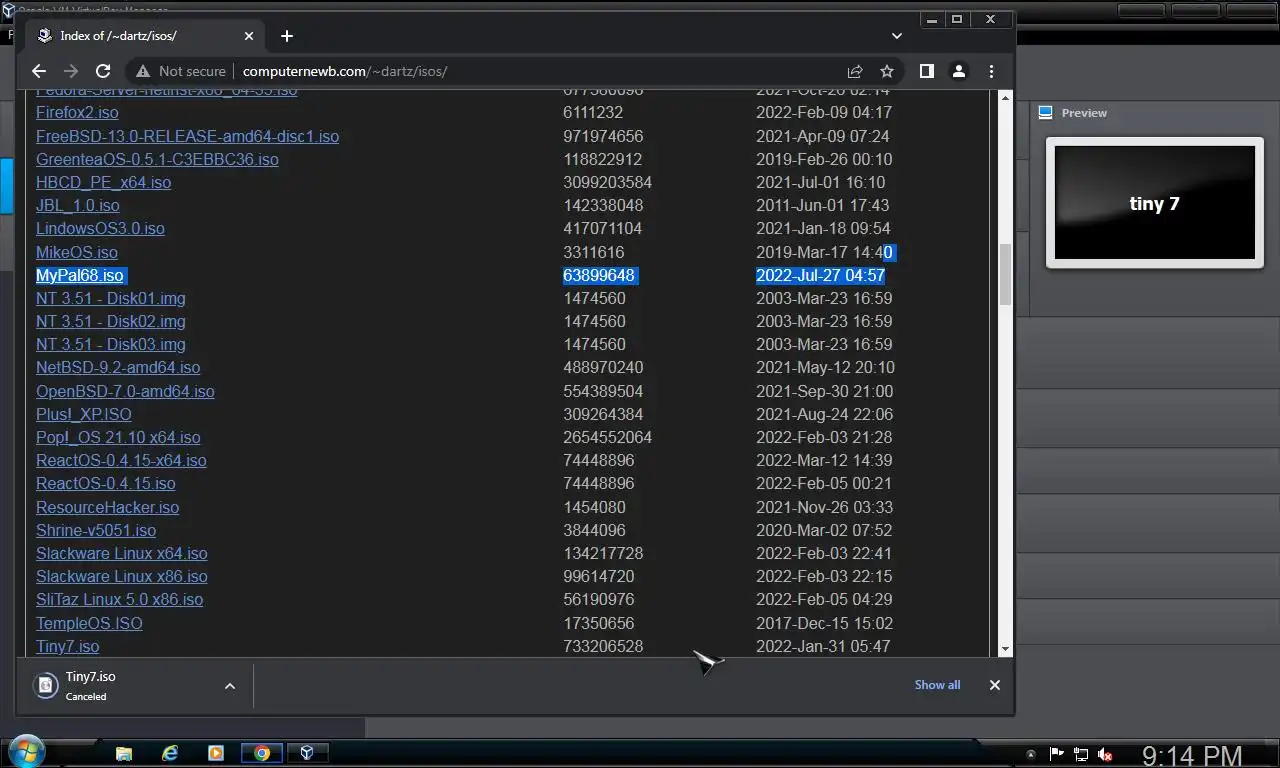This screenshot has width=1280, height=768.
Task: Reload the ISO index page
Action: [x=103, y=71]
